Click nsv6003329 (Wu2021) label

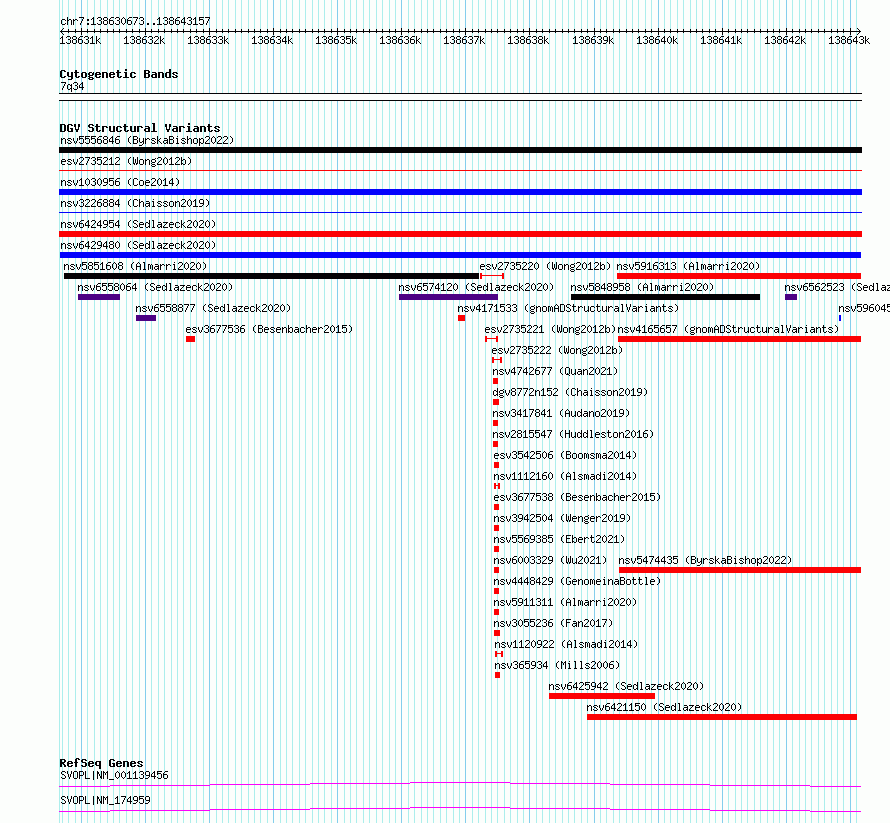(550, 560)
